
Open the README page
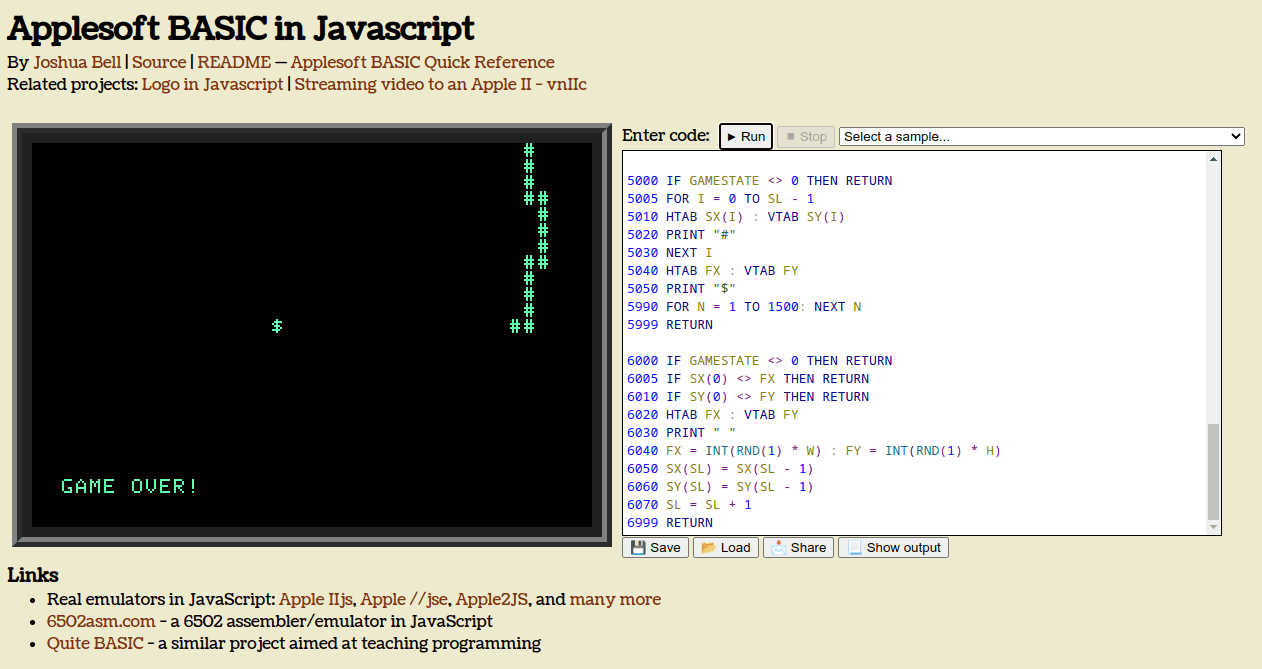click(233, 62)
